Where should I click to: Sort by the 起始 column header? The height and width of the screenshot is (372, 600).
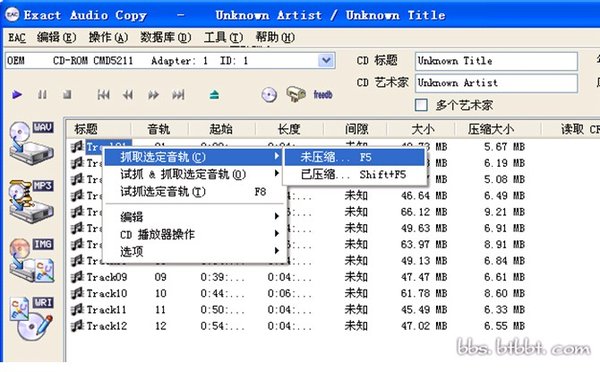(x=222, y=129)
